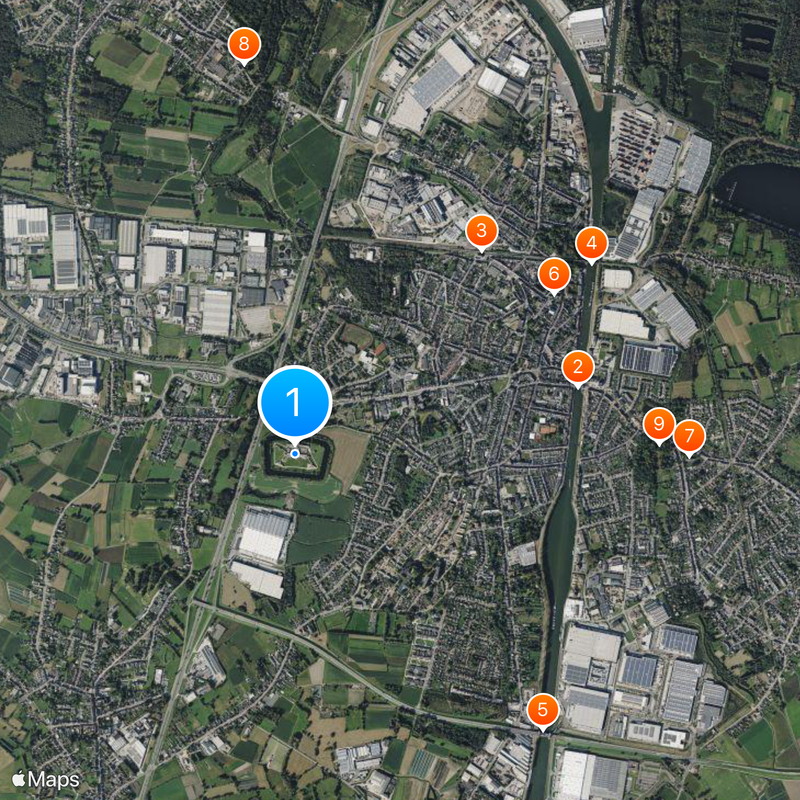
Task: Select the large blue pin numbered 1
Action: (295, 403)
